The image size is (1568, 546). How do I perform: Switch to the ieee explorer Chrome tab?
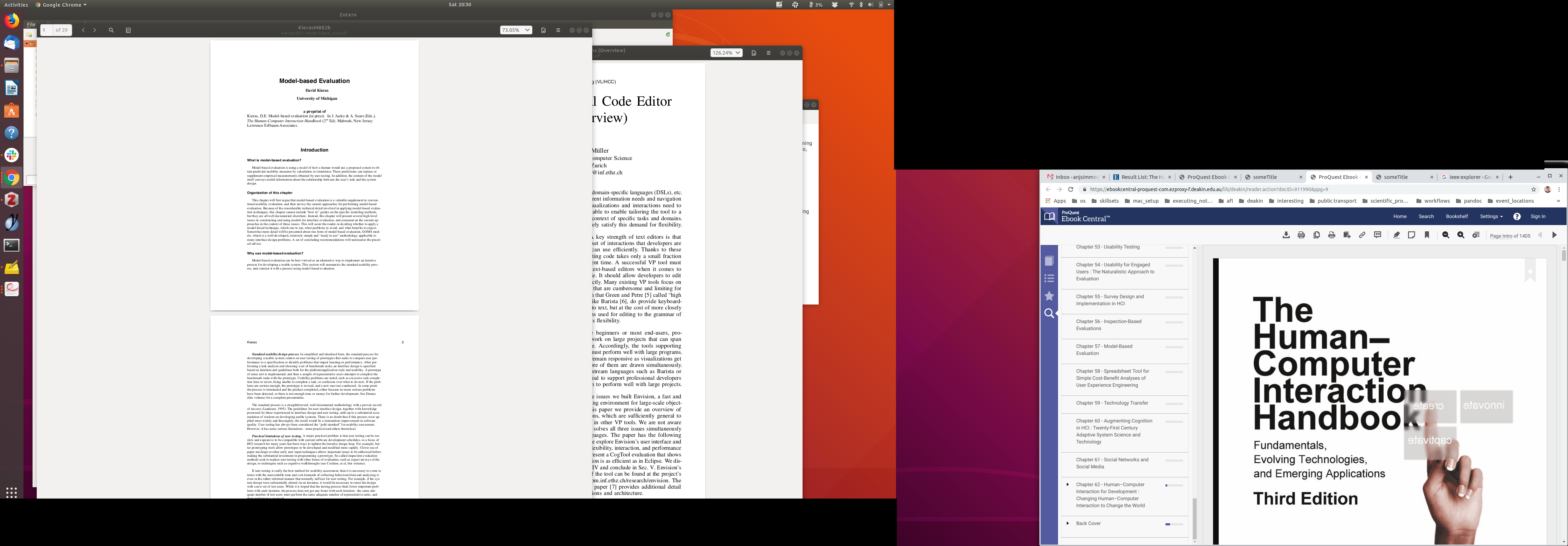(x=1469, y=177)
